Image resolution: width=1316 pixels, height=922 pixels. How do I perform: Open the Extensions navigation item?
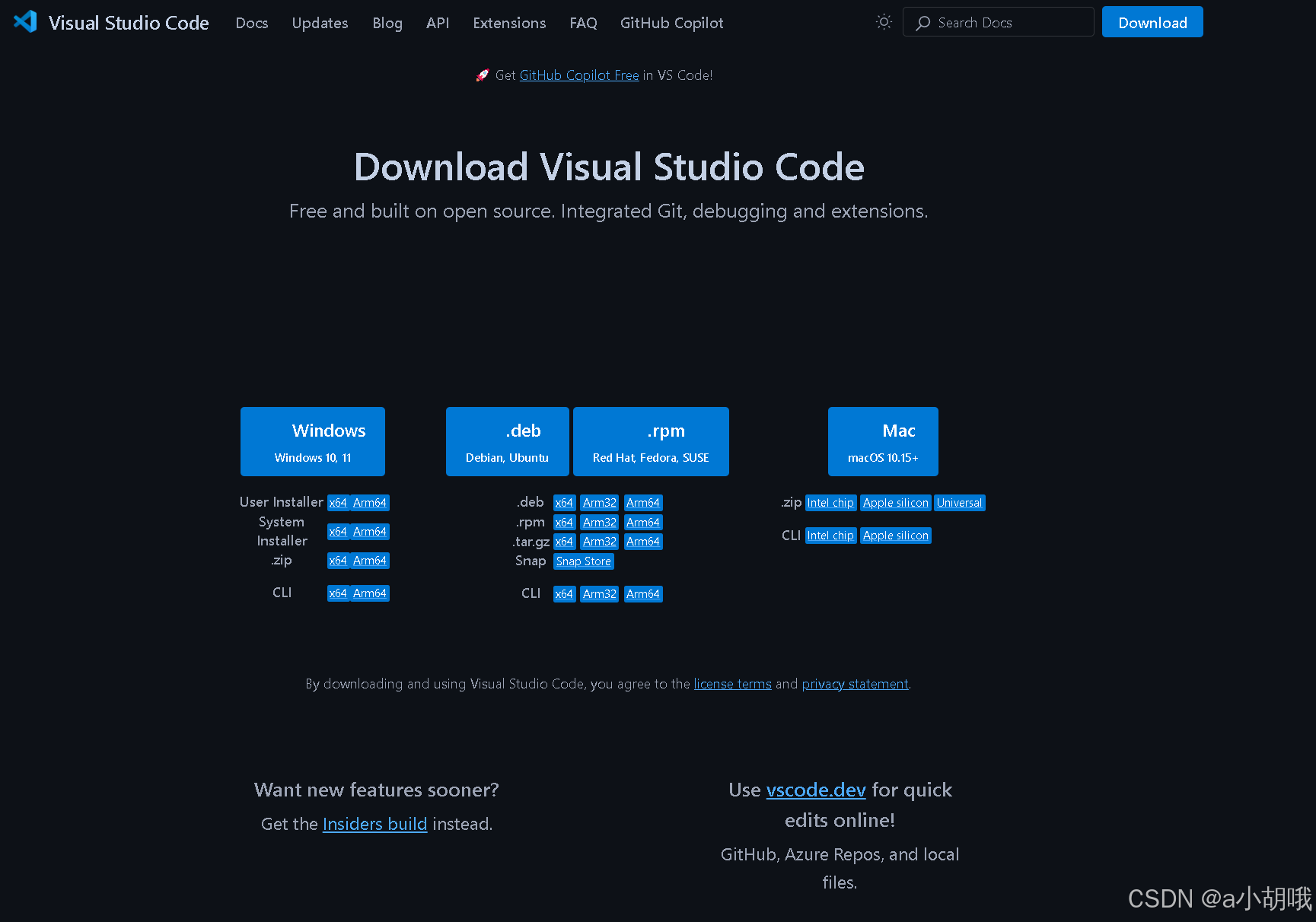tap(509, 23)
